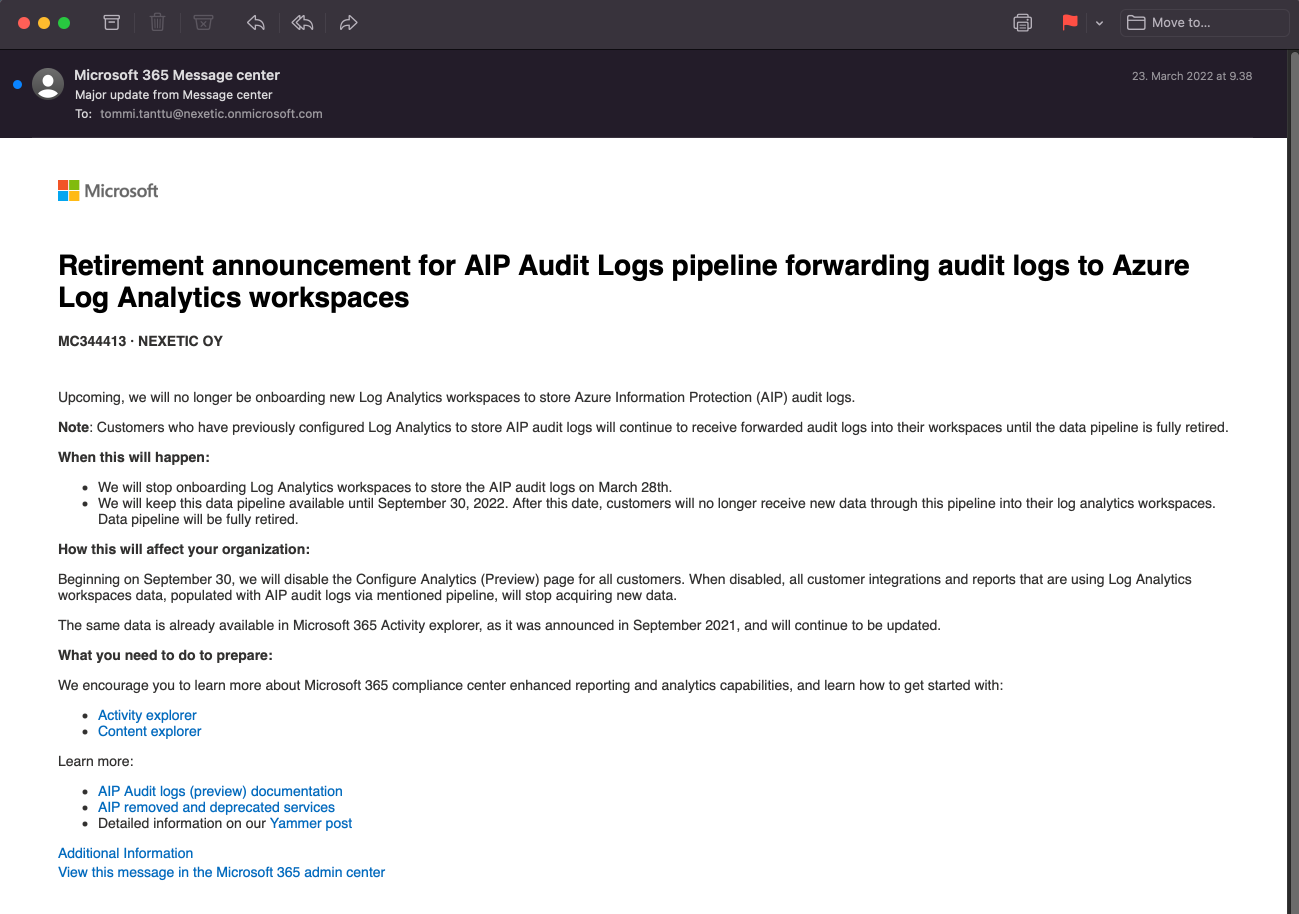Viewport: 1299px width, 914px height.
Task: Open AIP removed and deprecated services link
Action: point(216,807)
